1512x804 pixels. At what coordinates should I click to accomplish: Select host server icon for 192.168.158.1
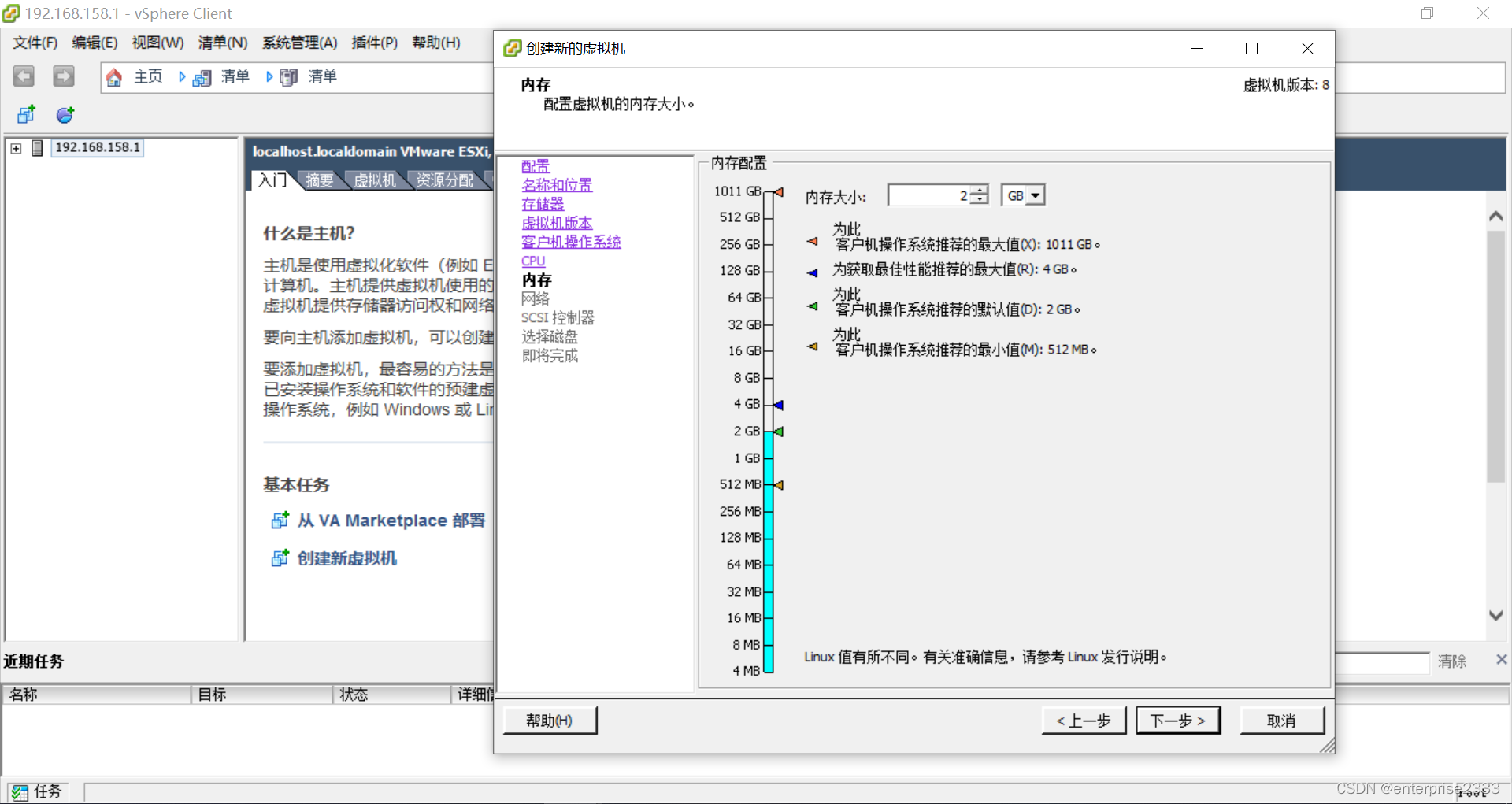tap(37, 148)
